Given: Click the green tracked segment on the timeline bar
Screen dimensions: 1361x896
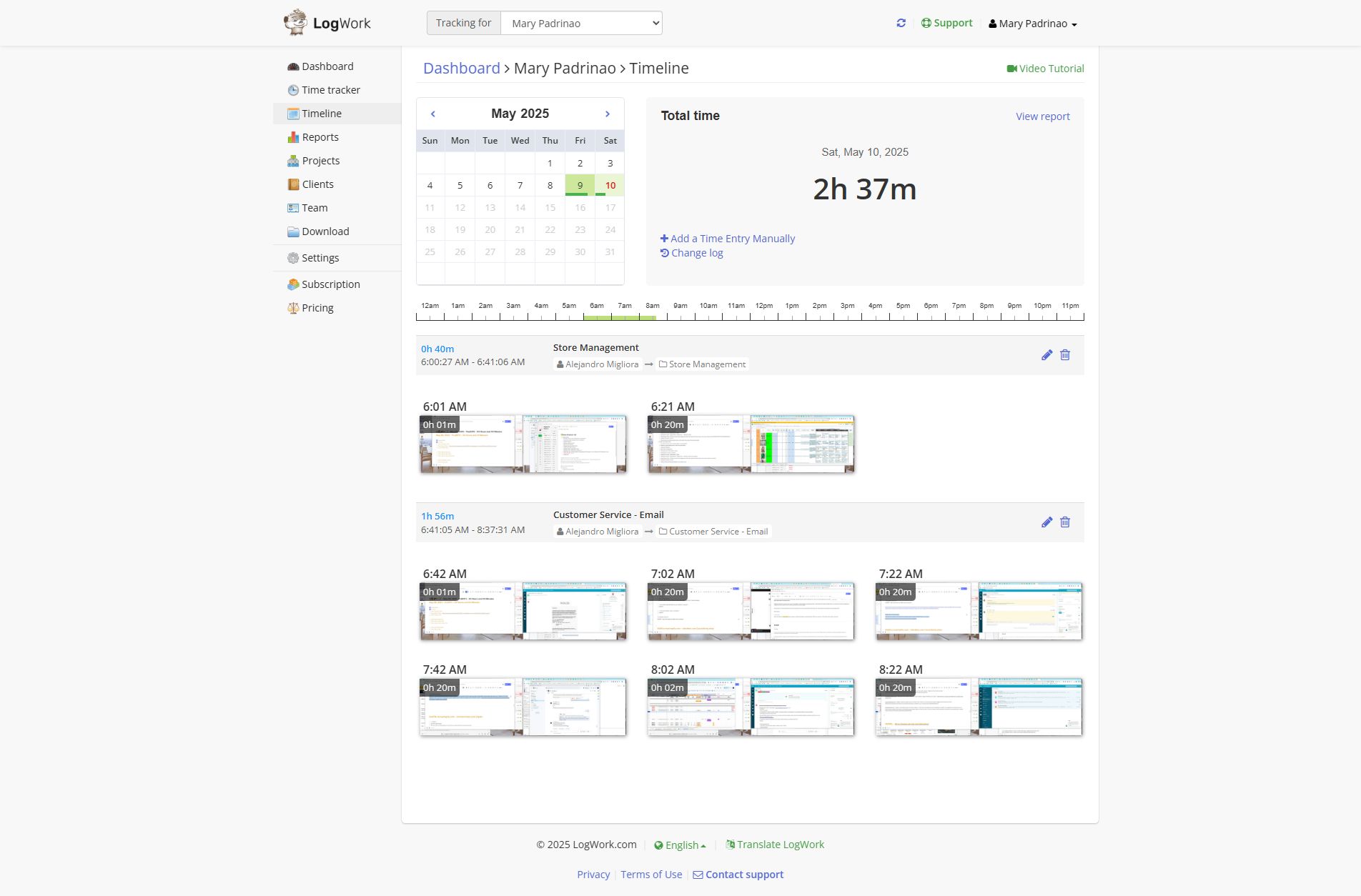Looking at the screenshot, I should 620,317.
